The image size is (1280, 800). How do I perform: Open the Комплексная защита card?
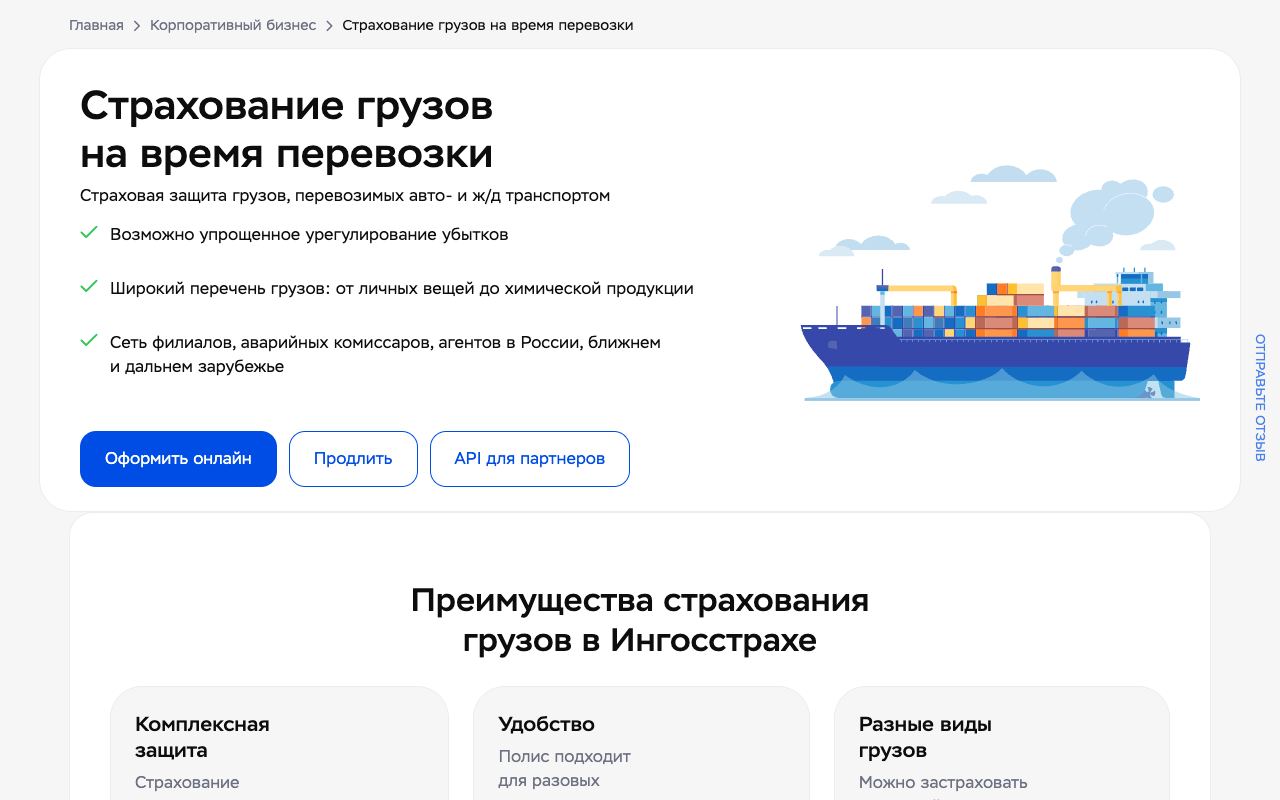(x=279, y=743)
